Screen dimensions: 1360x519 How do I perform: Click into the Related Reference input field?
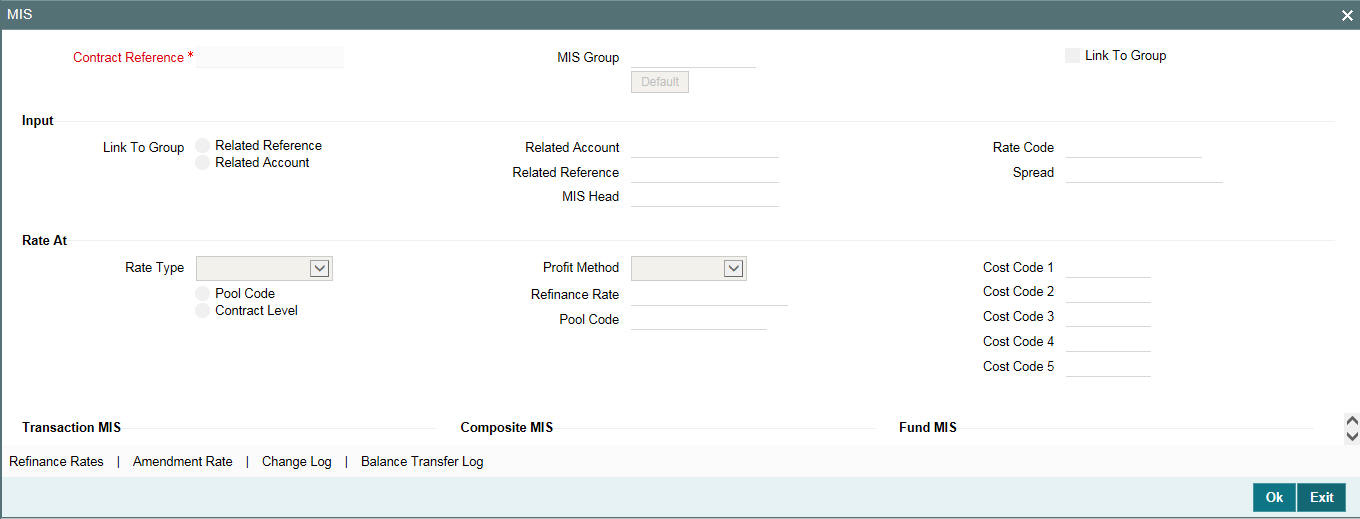pos(705,173)
